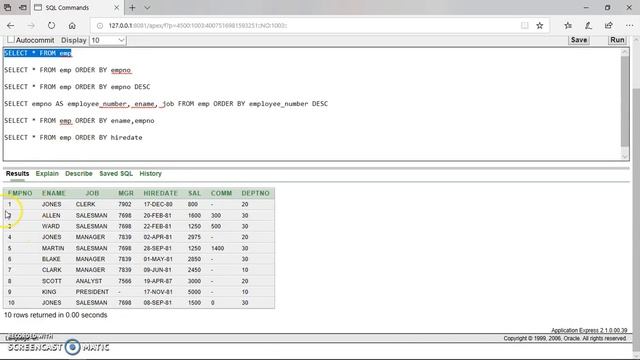Click the 17-DEC-80 hire date cell
Image resolution: width=640 pixels, height=360 pixels.
point(158,204)
